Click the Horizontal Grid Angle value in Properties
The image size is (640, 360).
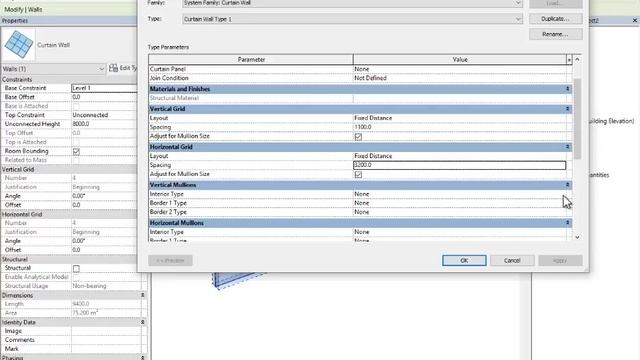click(x=104, y=241)
